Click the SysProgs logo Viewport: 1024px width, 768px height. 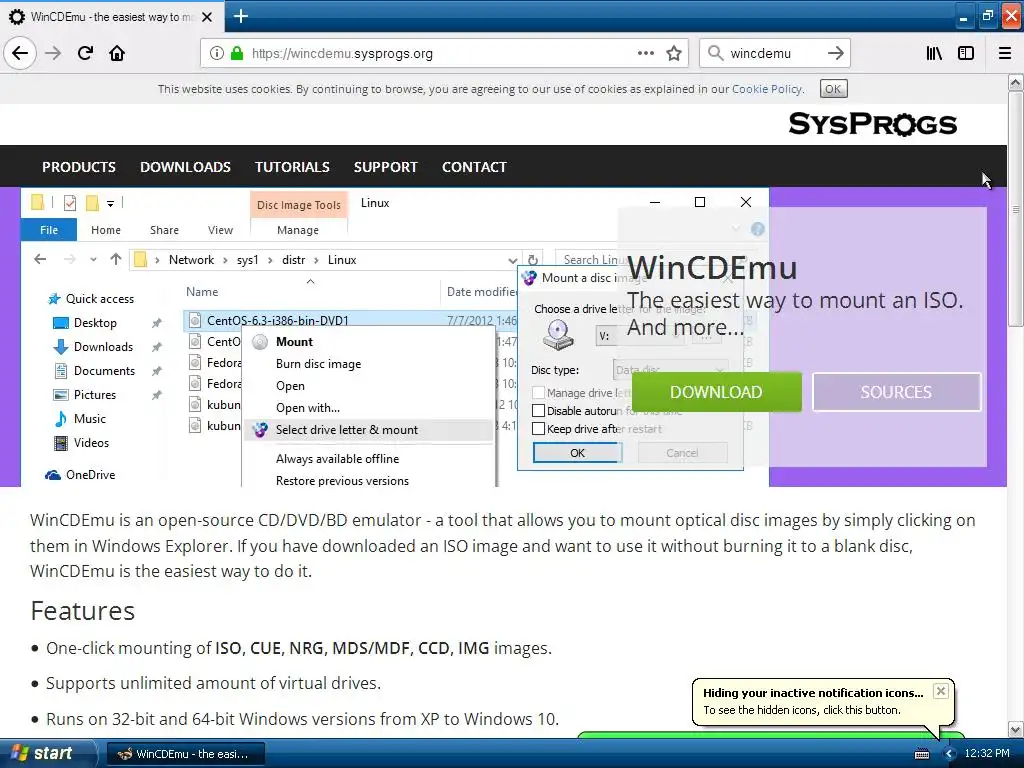coord(872,123)
